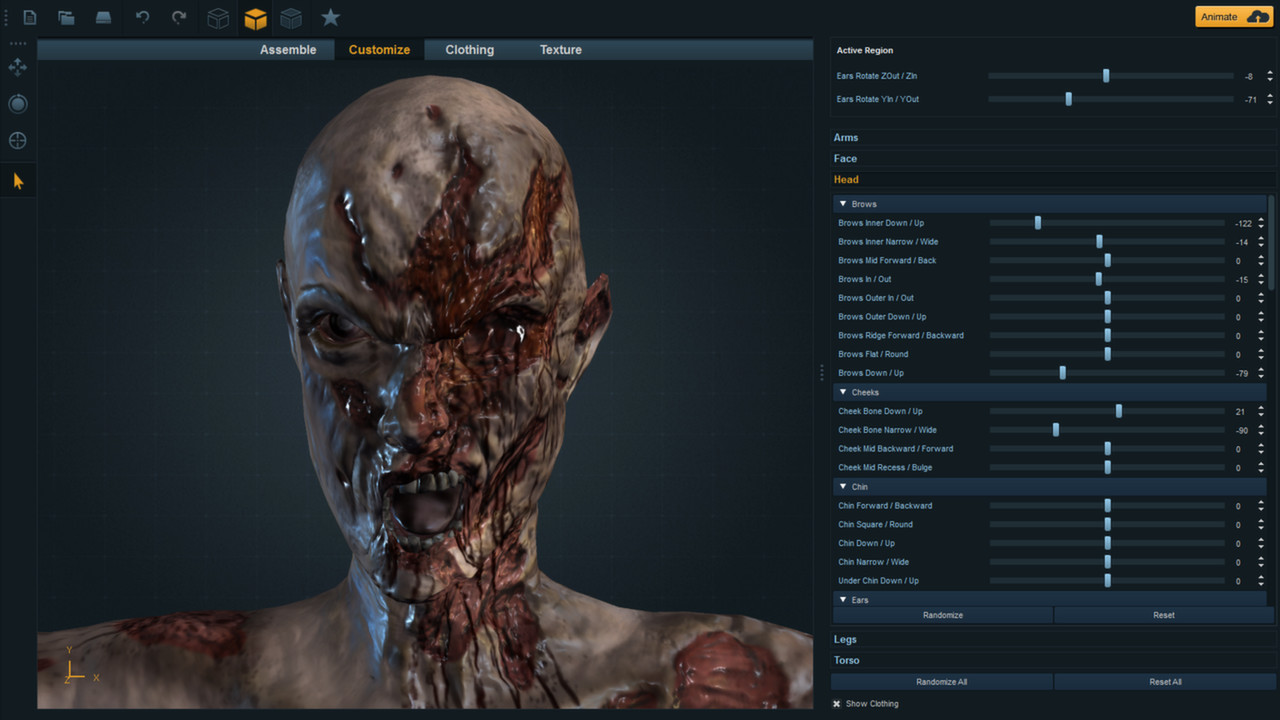The width and height of the screenshot is (1280, 720).
Task: Select the Rotate tool below the Move tool
Action: (17, 103)
